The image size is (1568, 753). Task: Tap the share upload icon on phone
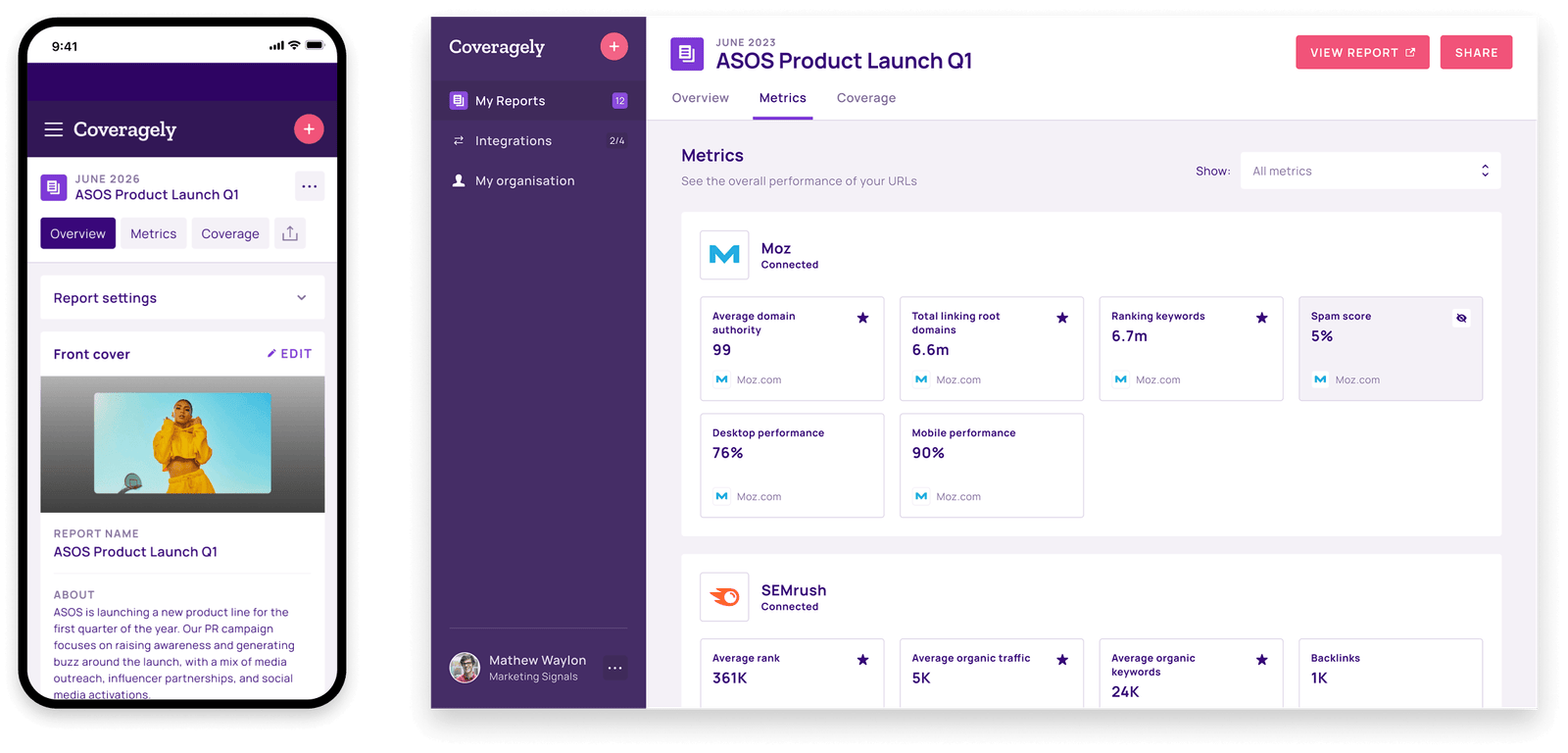(x=290, y=233)
